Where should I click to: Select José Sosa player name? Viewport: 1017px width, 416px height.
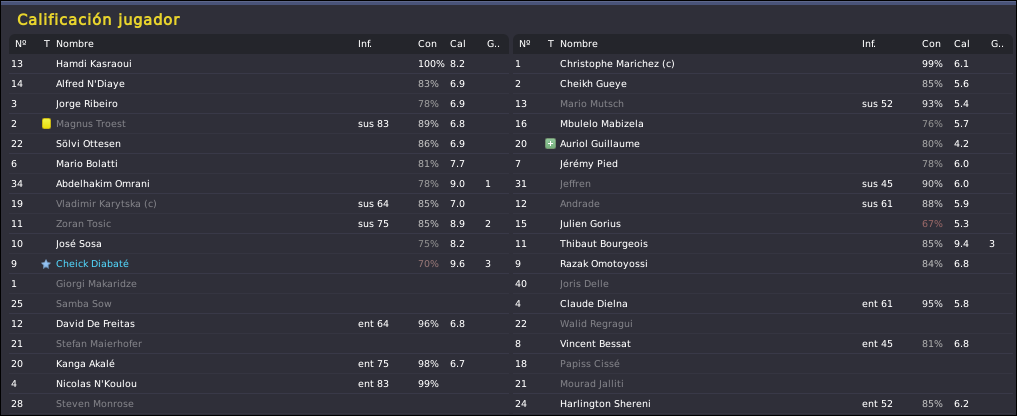(78, 244)
